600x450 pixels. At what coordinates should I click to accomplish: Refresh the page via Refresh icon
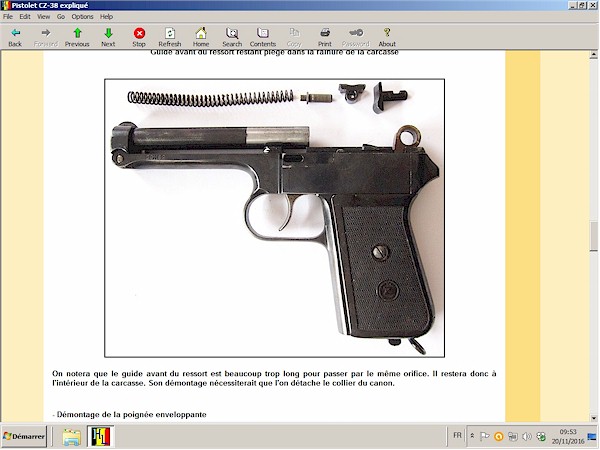click(x=170, y=33)
